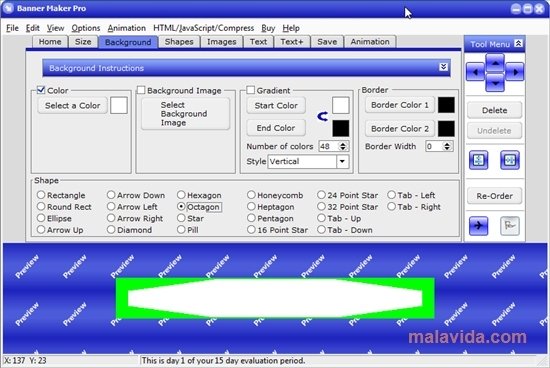
Task: Open the Edit menu
Action: click(33, 28)
